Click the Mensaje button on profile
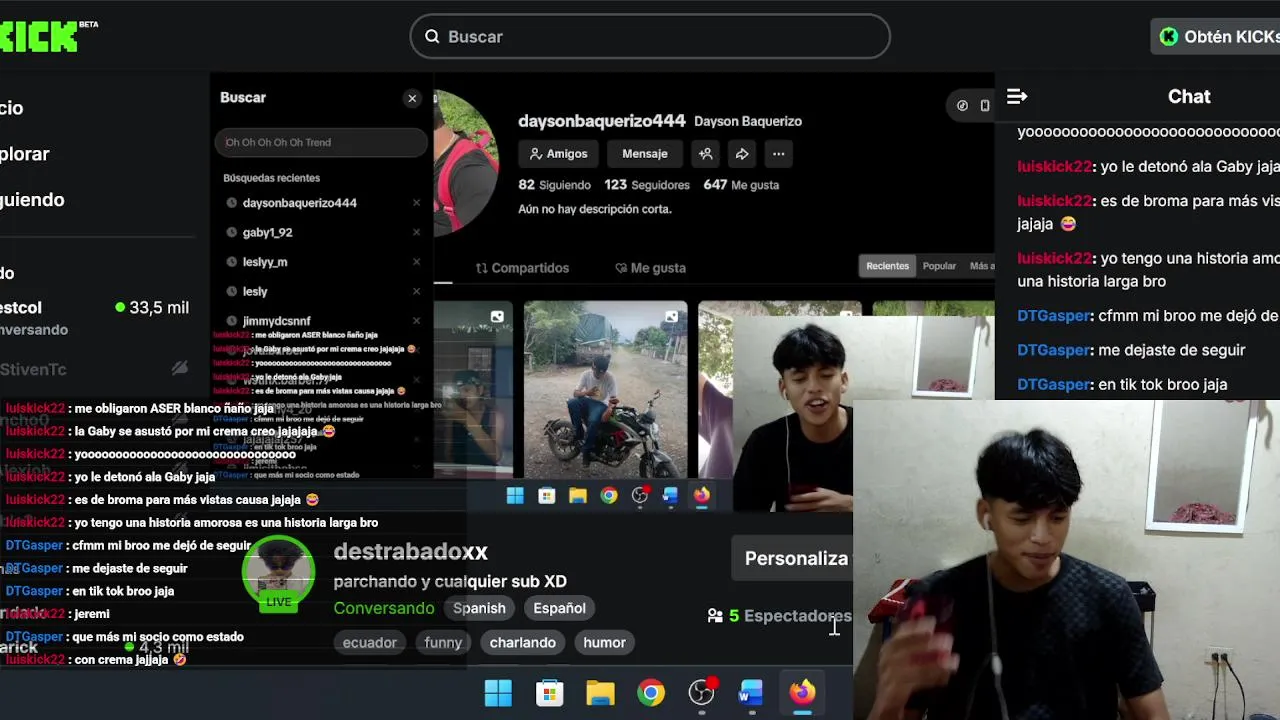Viewport: 1280px width, 720px height. tap(645, 154)
